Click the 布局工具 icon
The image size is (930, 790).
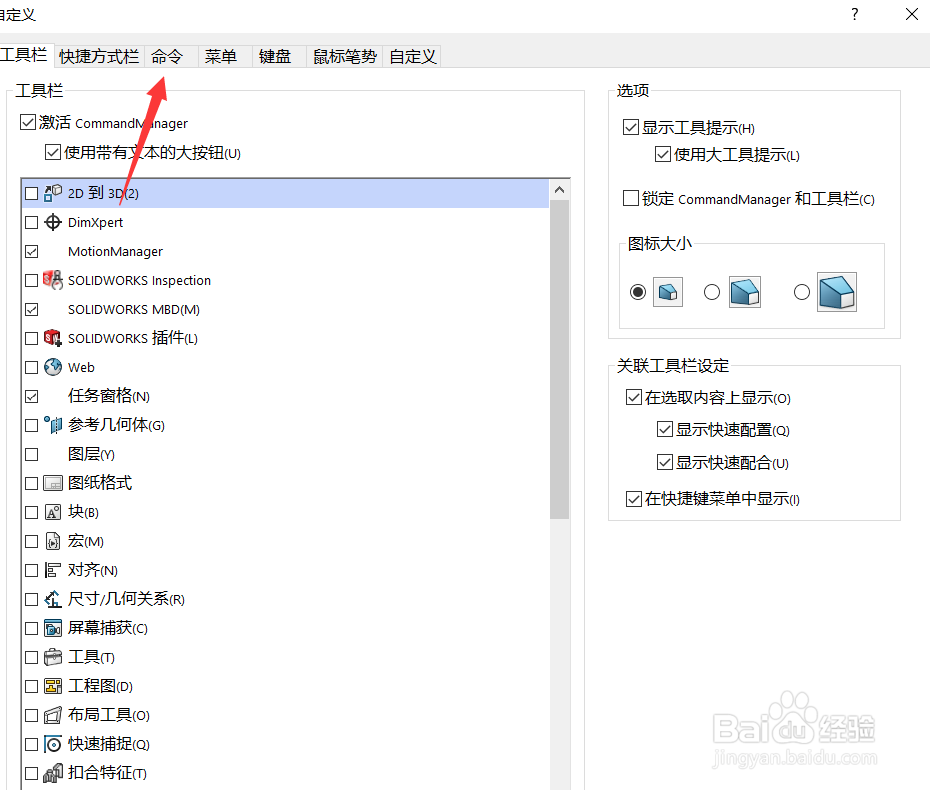coord(53,715)
